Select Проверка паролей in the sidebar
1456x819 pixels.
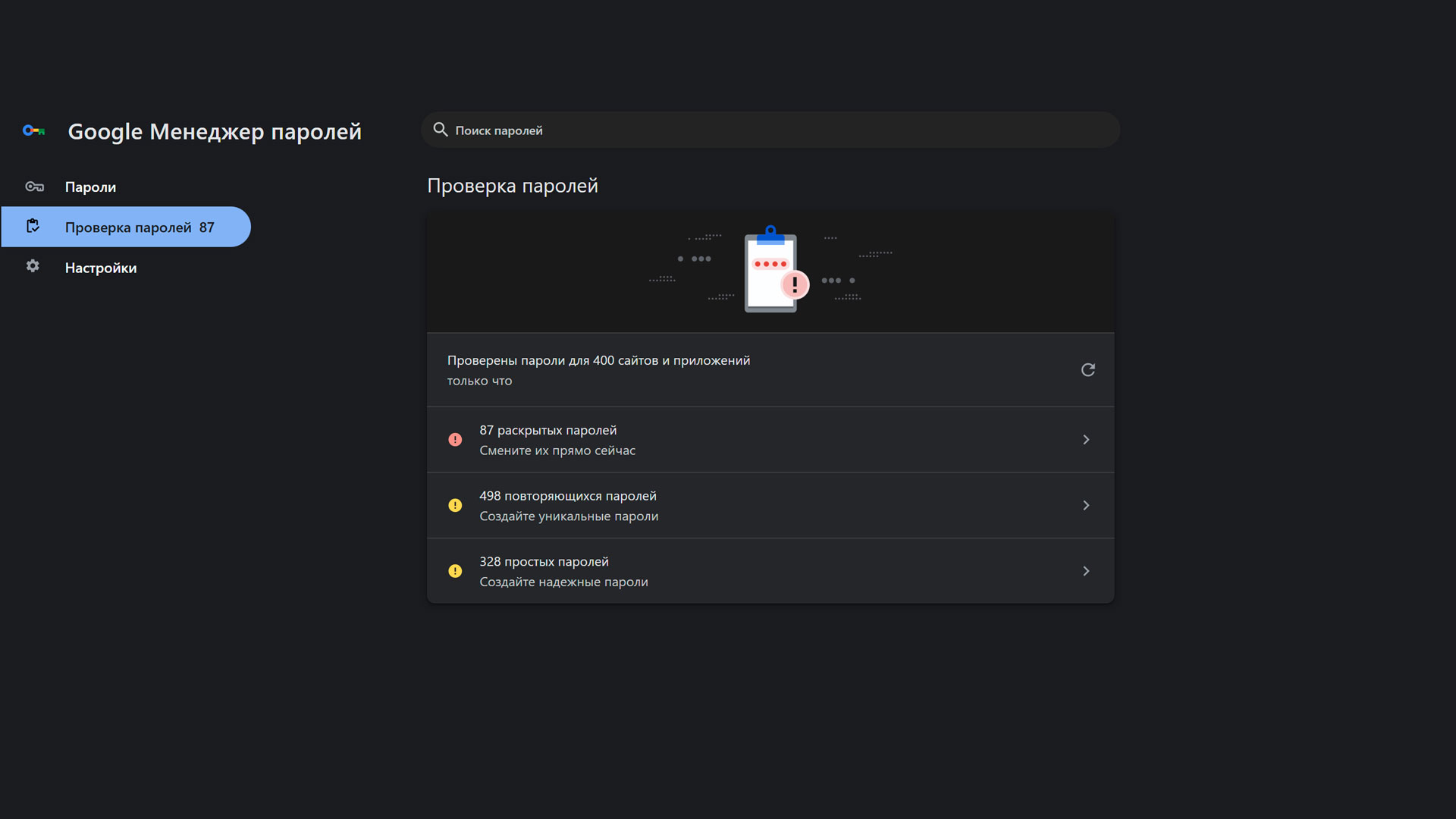point(126,227)
